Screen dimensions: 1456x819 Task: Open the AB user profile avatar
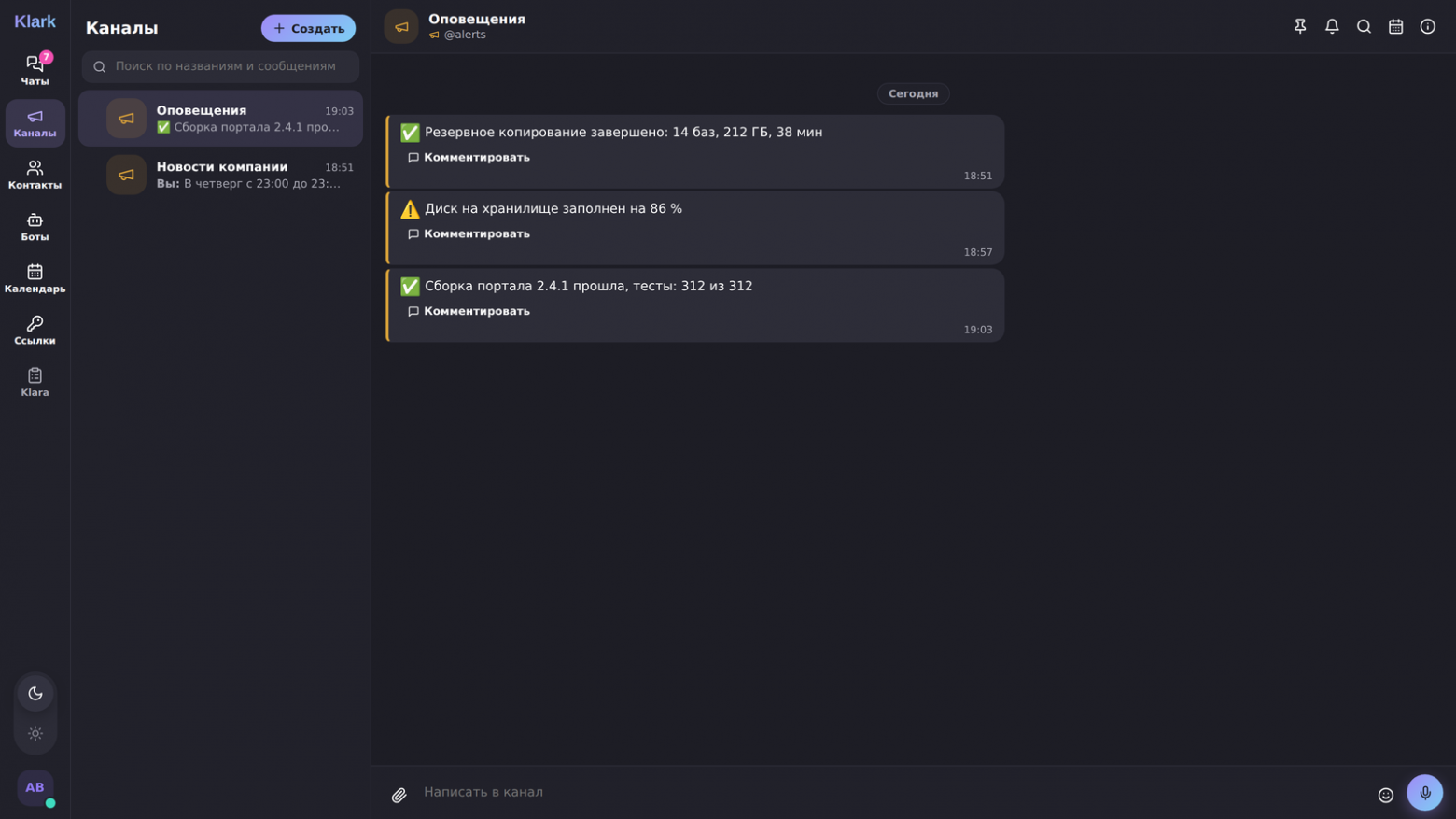(x=35, y=788)
